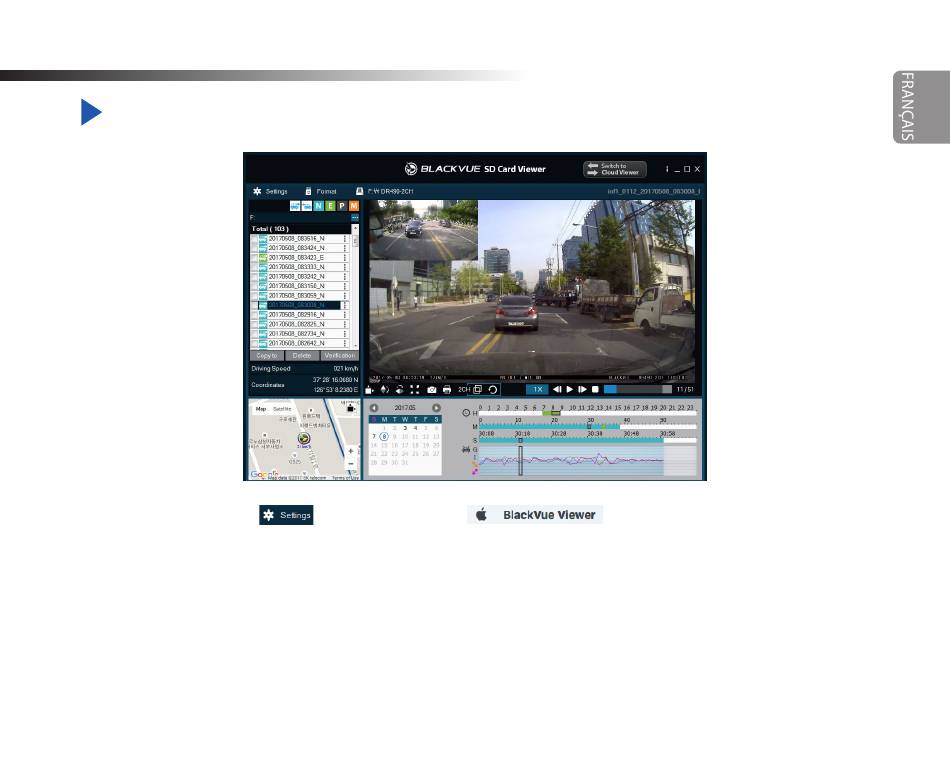Select the Map view tab
The height and width of the screenshot is (760, 950).
(x=261, y=409)
